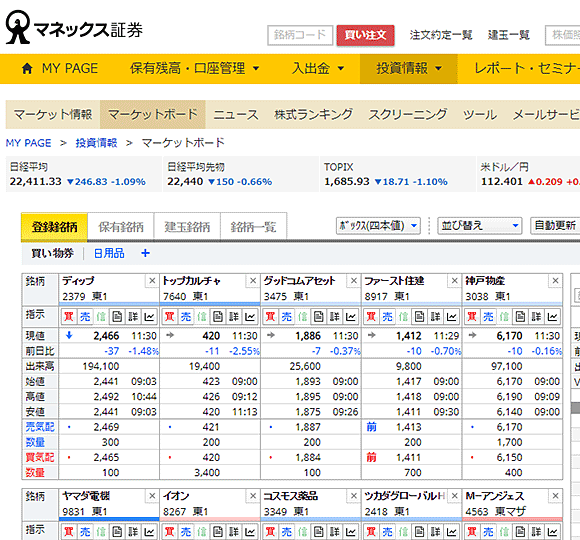Screen dimensions: 580x540
Task: Click 日経平均先物 index panel
Action: (240, 174)
